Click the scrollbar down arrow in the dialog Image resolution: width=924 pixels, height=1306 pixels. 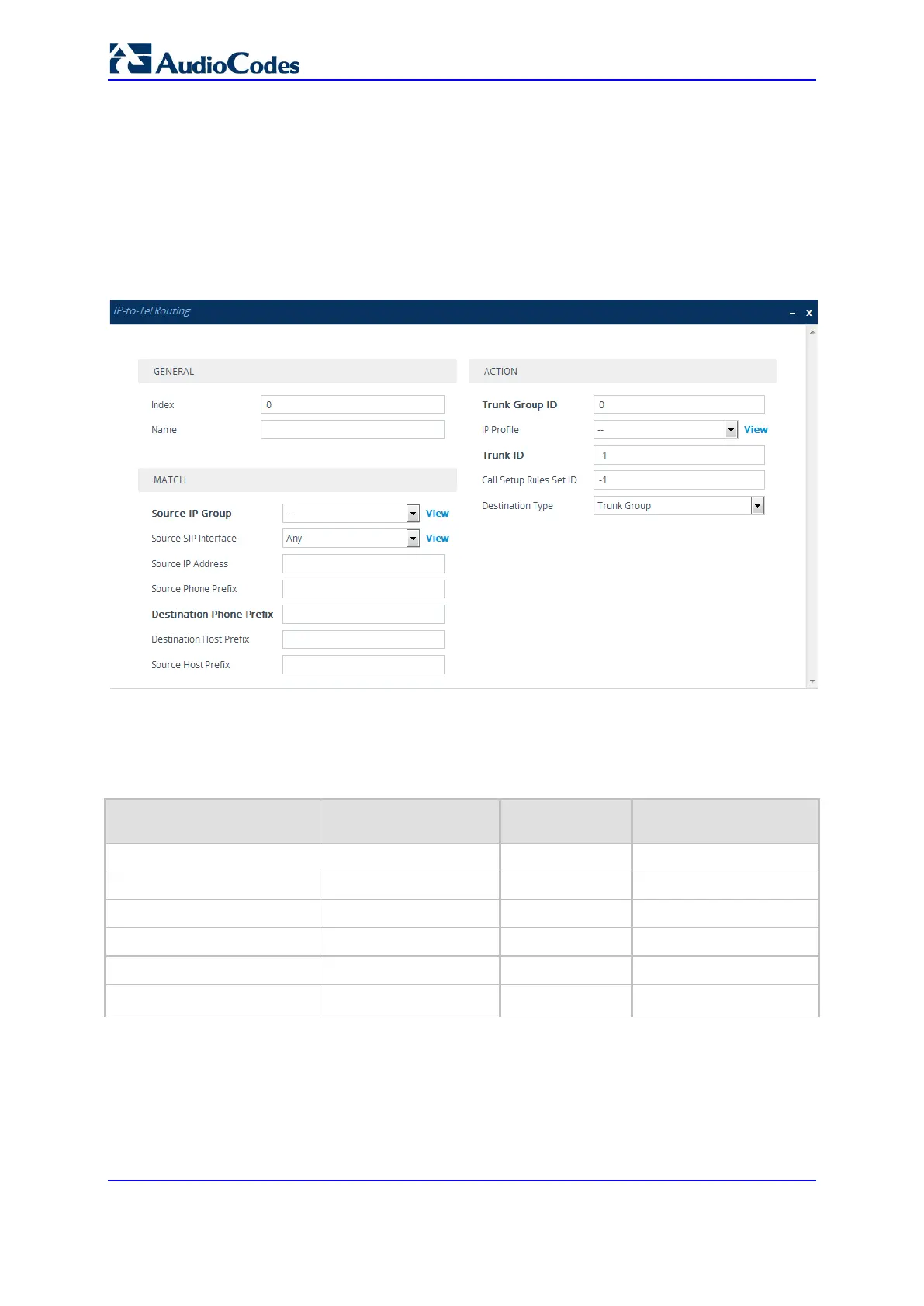pyautogui.click(x=812, y=681)
